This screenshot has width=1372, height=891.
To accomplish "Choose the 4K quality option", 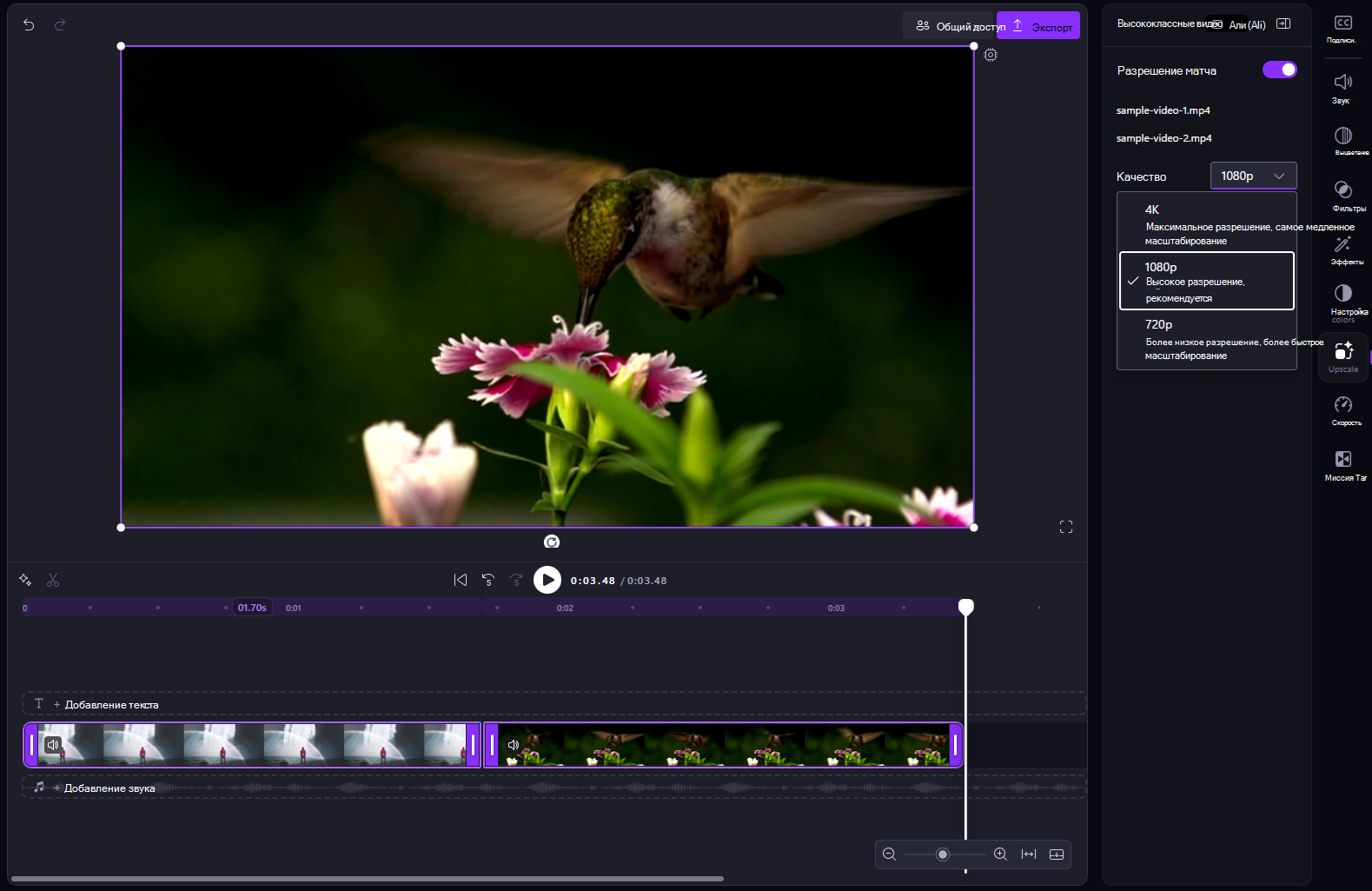I will click(x=1207, y=223).
